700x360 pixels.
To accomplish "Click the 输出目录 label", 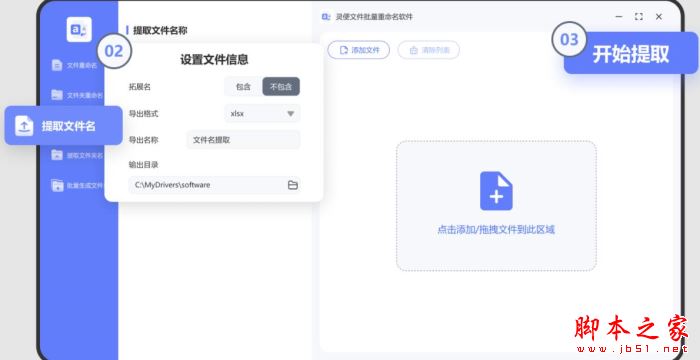I will click(x=143, y=164).
